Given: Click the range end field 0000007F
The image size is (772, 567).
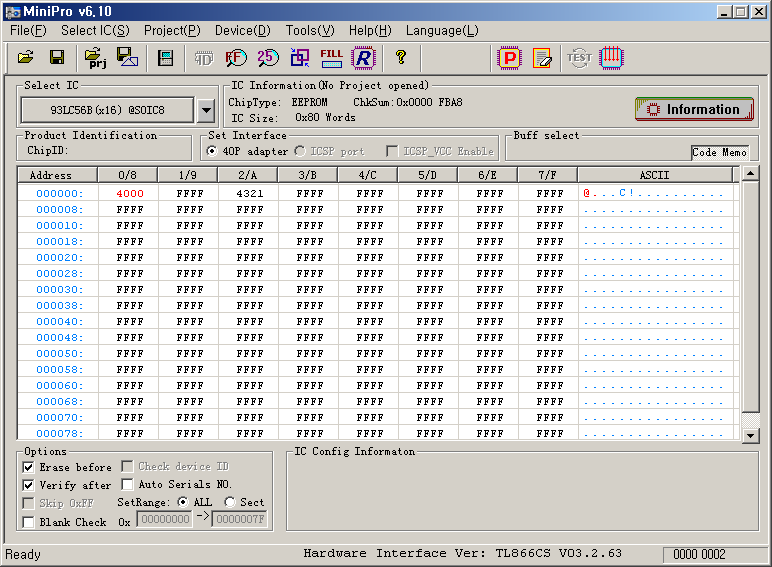Looking at the screenshot, I should tap(240, 519).
